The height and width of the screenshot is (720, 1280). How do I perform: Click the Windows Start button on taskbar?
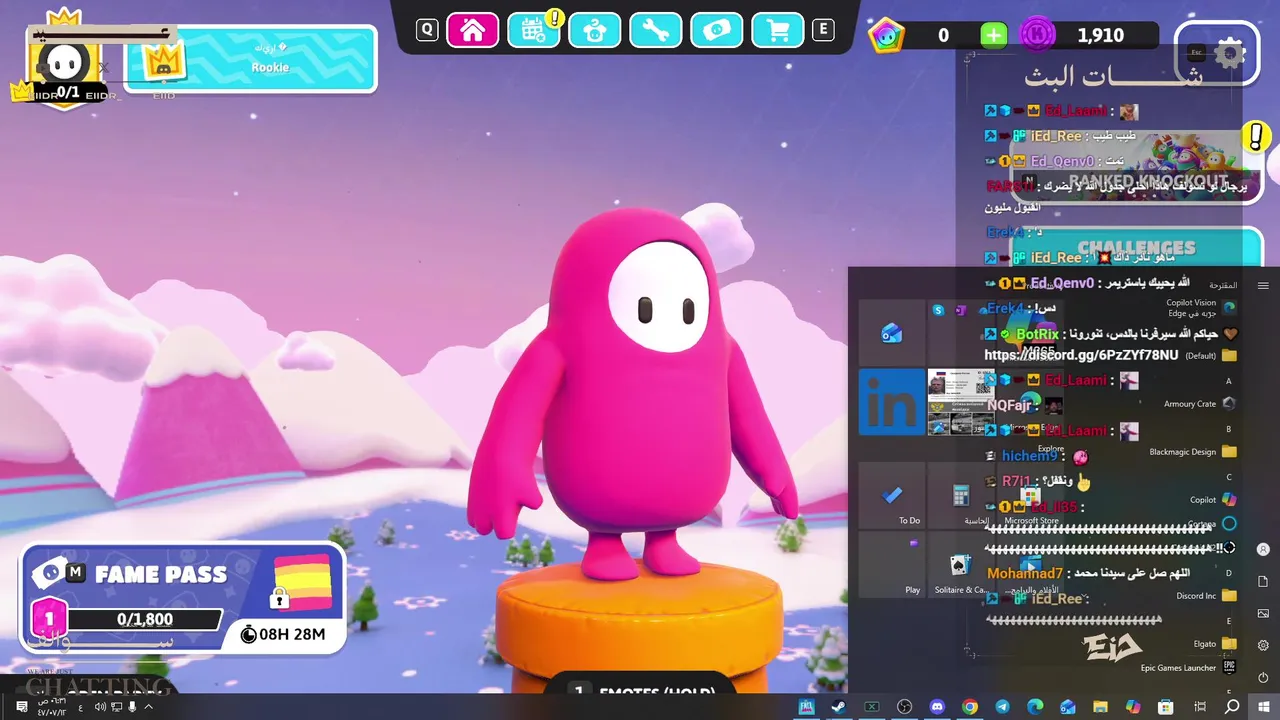1263,707
